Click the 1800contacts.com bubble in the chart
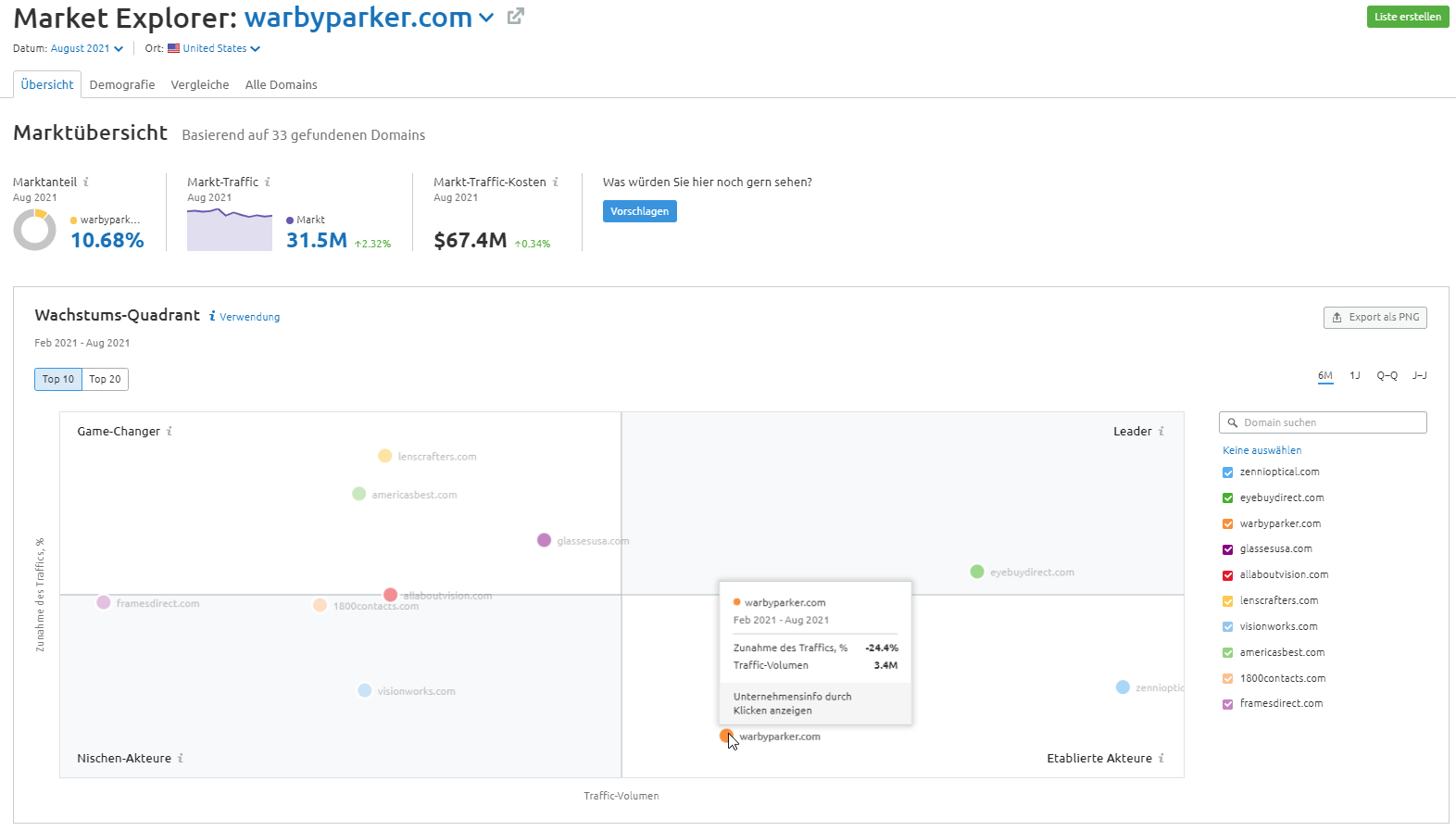Image resolution: width=1456 pixels, height=831 pixels. click(320, 605)
